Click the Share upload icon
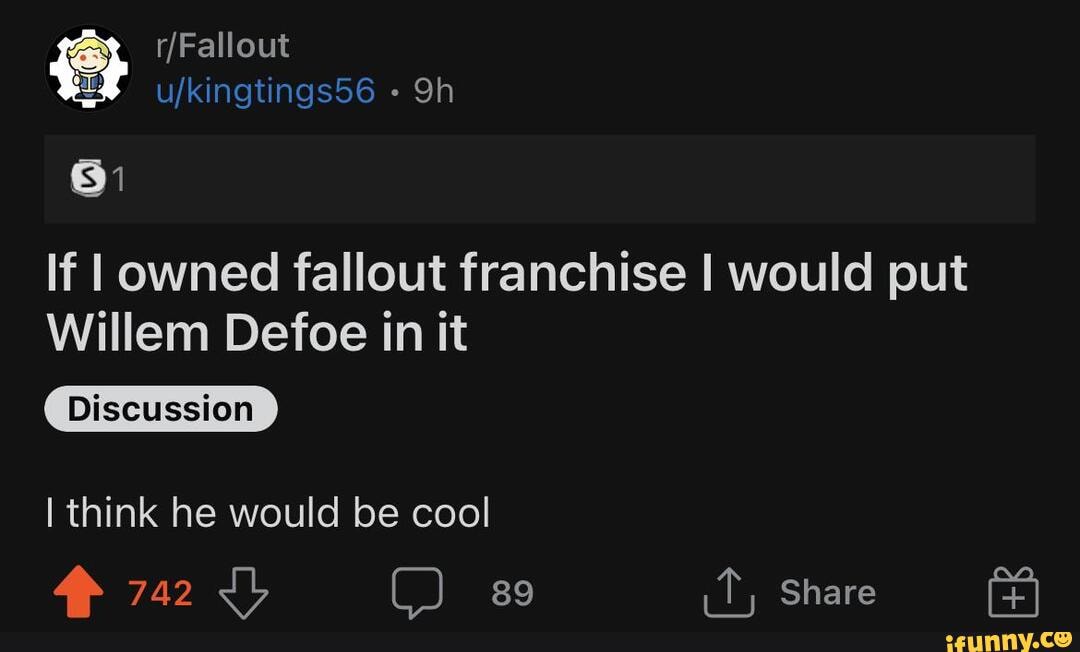This screenshot has height=652, width=1080. tap(728, 591)
